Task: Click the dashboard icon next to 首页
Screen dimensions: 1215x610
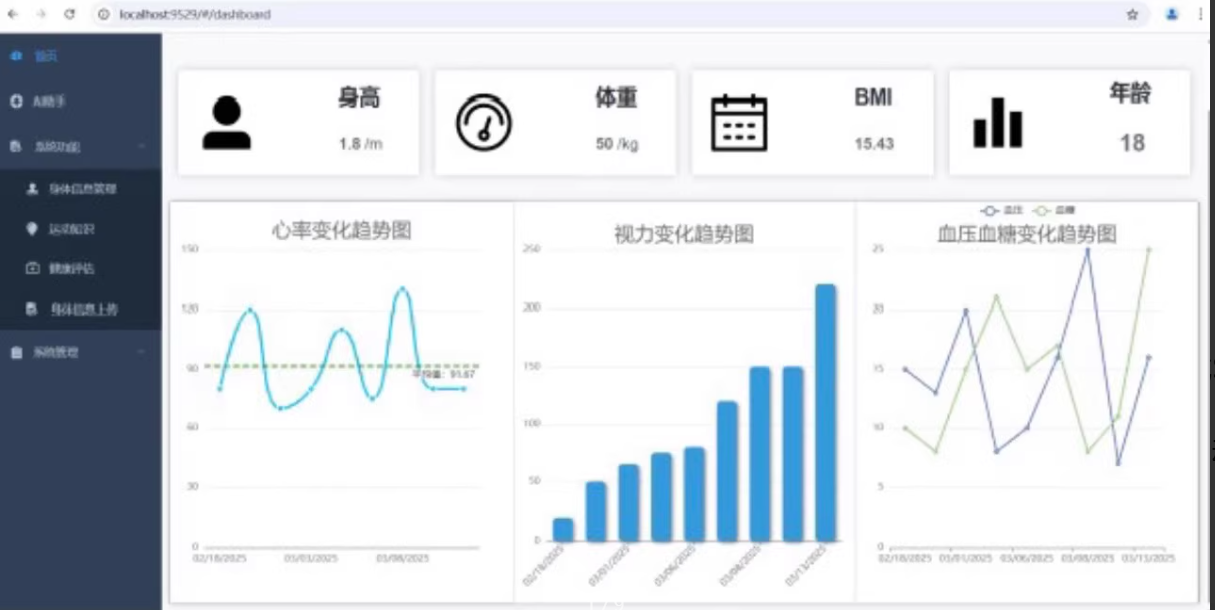Action: click(15, 56)
